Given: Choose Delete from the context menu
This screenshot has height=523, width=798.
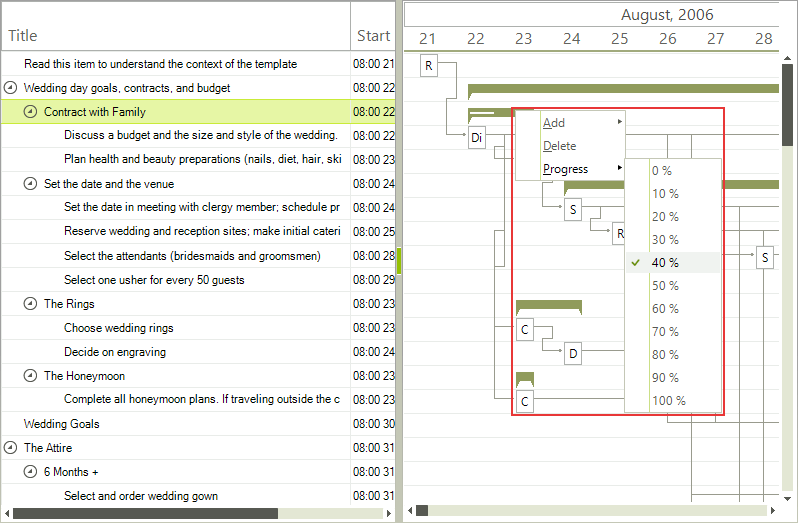Looking at the screenshot, I should point(571,146).
